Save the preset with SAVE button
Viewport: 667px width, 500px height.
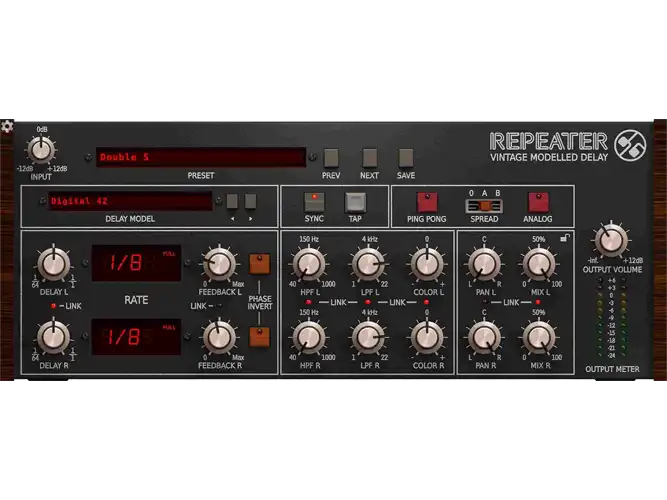406,157
